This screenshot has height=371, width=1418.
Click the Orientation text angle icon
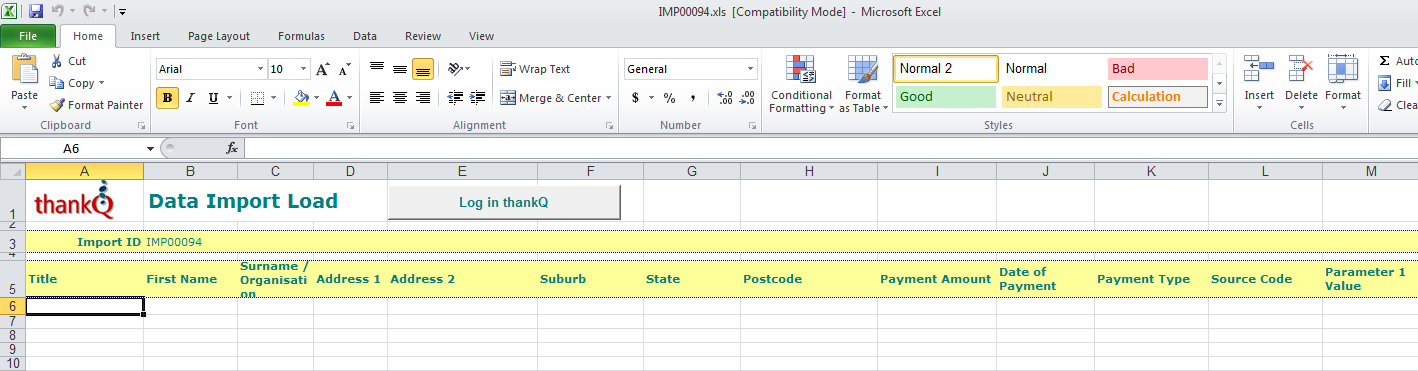pyautogui.click(x=455, y=69)
